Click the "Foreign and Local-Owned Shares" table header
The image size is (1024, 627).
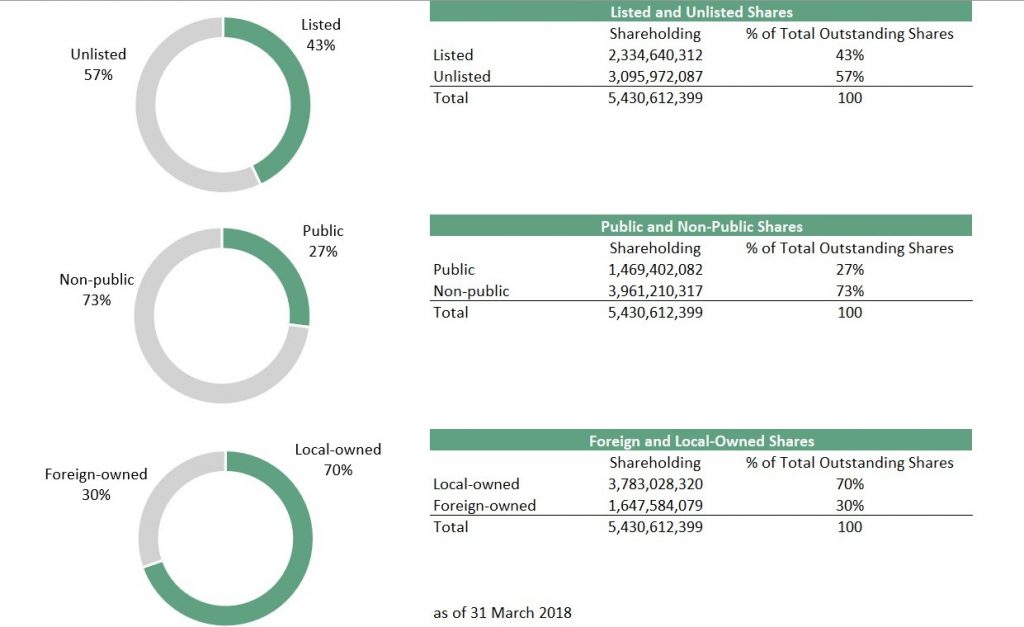click(x=701, y=441)
